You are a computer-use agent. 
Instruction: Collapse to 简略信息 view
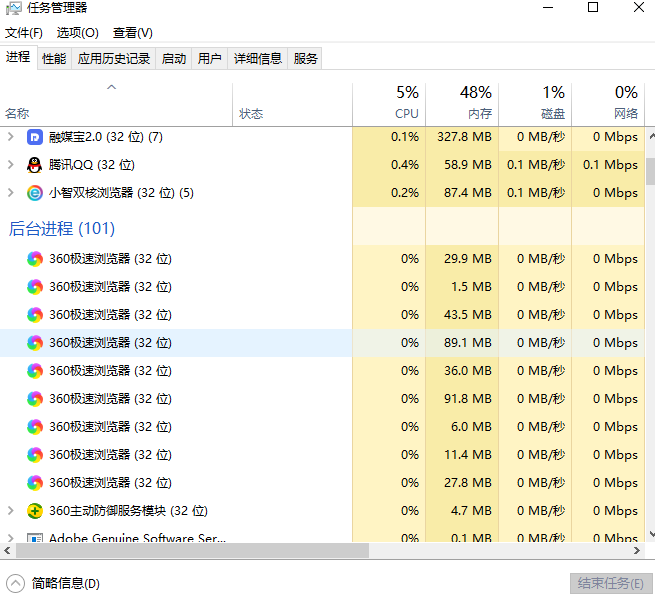(x=54, y=584)
